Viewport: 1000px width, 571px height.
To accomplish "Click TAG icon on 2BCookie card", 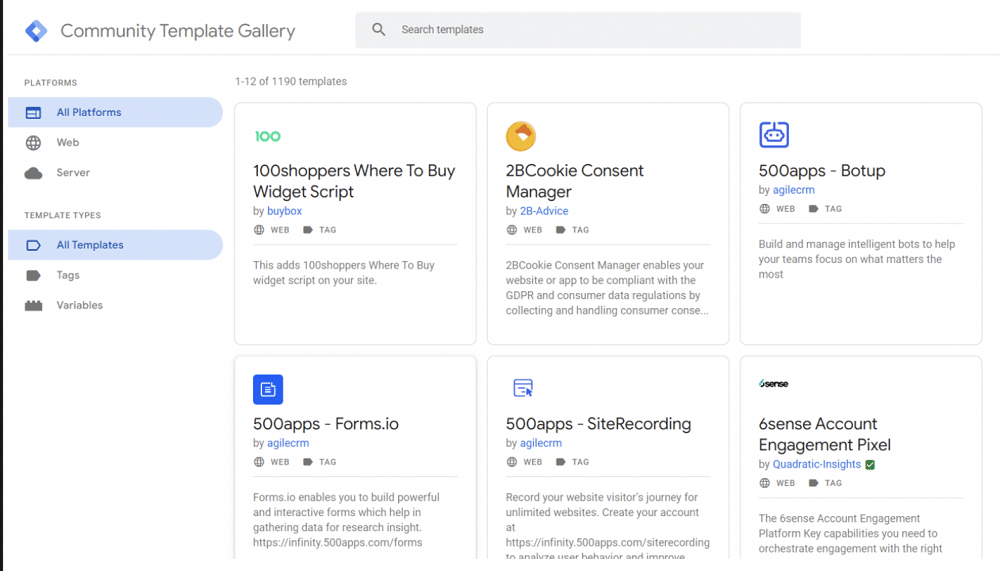I will [x=561, y=230].
